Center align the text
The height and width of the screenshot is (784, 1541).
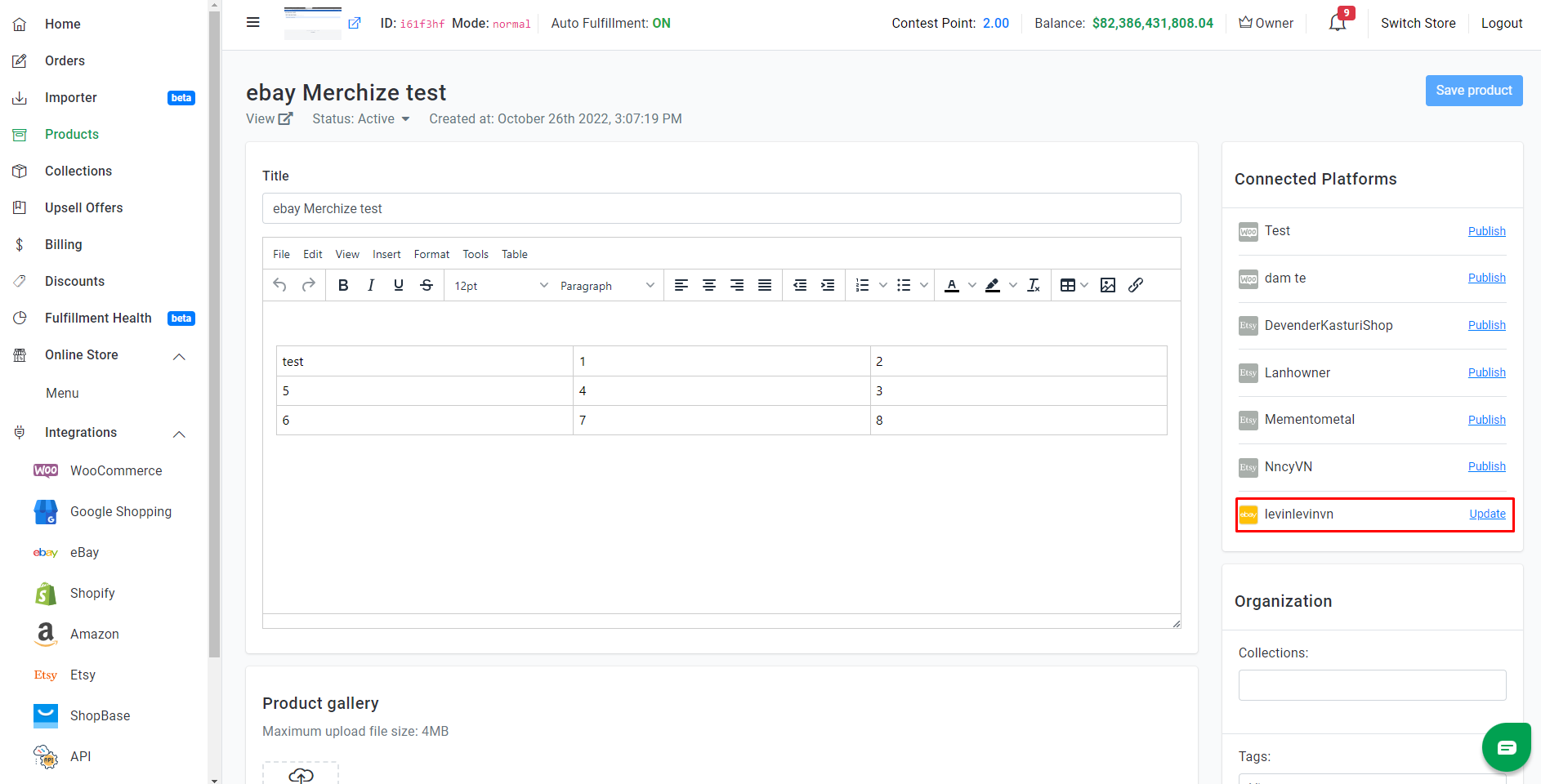709,285
